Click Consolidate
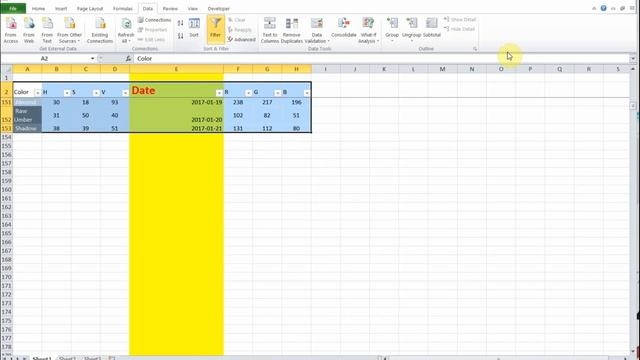This screenshot has width=640, height=360. pos(344,28)
